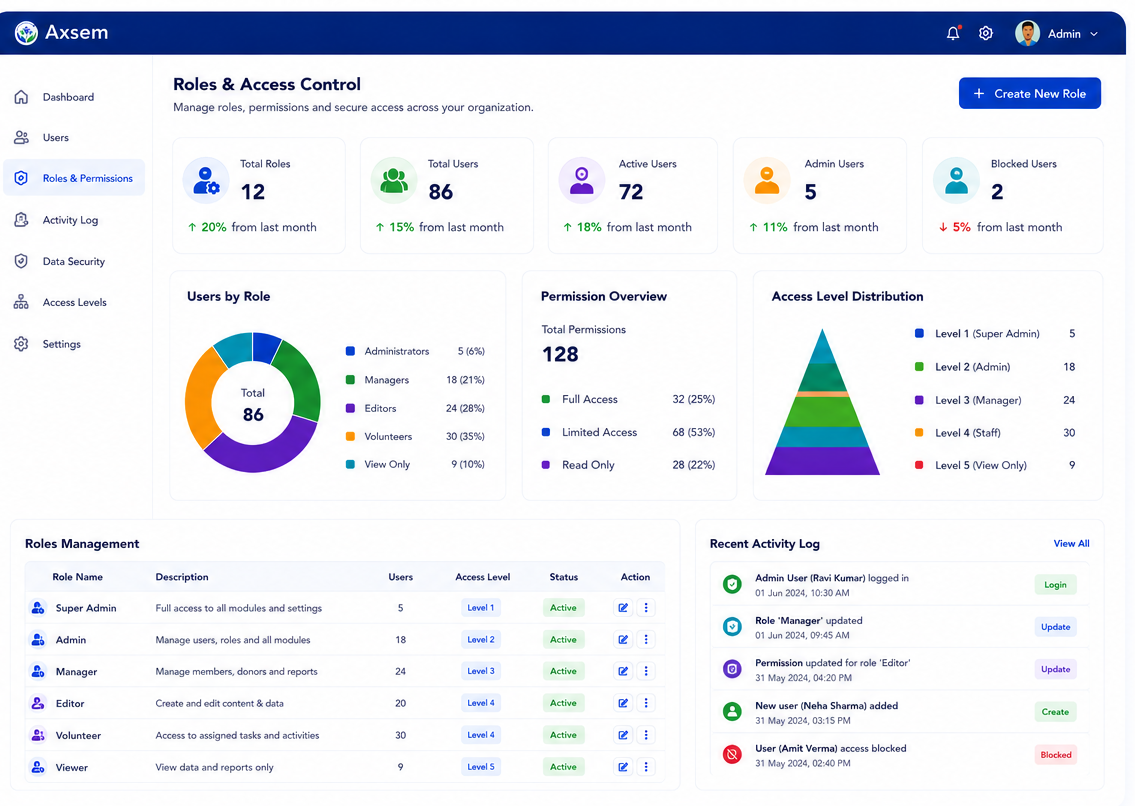Edit the Viewer role
This screenshot has height=806, width=1135.
point(623,767)
